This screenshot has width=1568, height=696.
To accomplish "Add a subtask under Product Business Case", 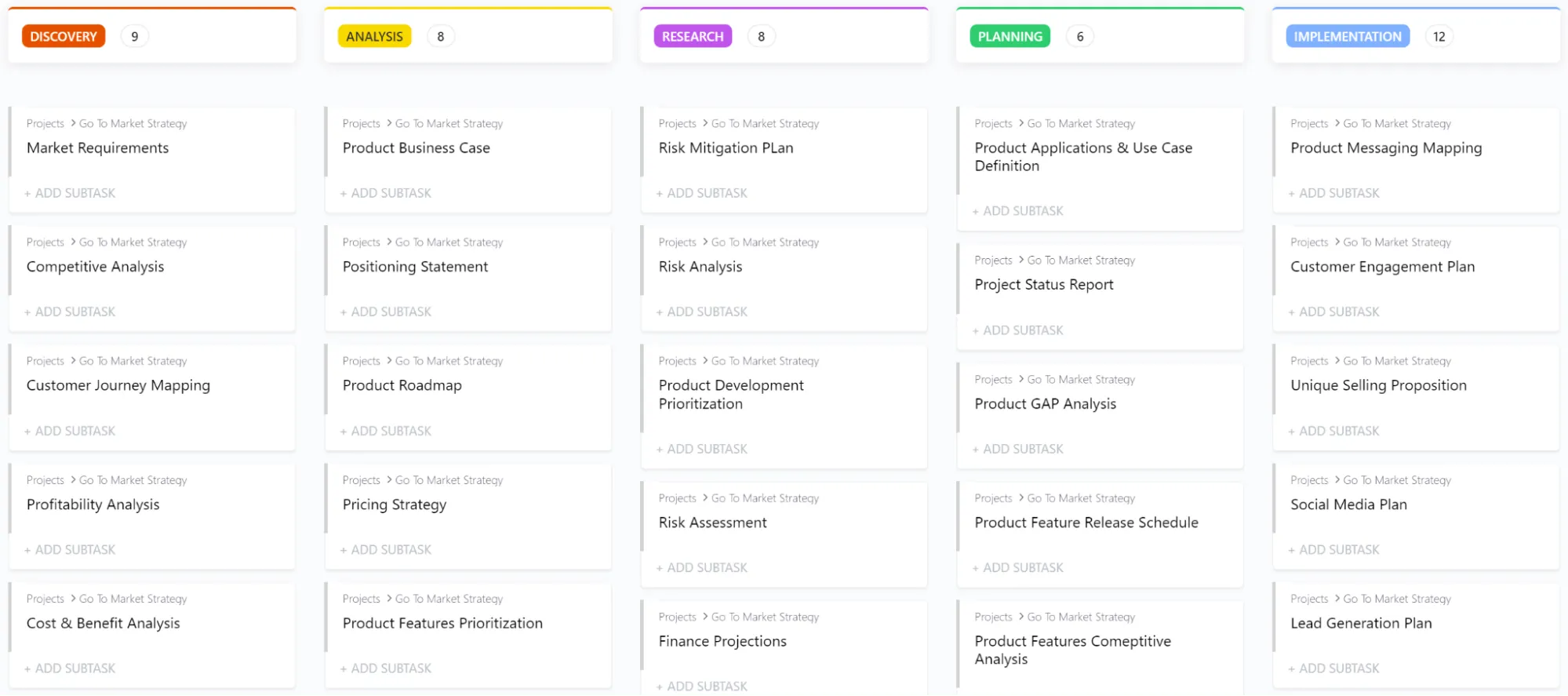I will 386,193.
